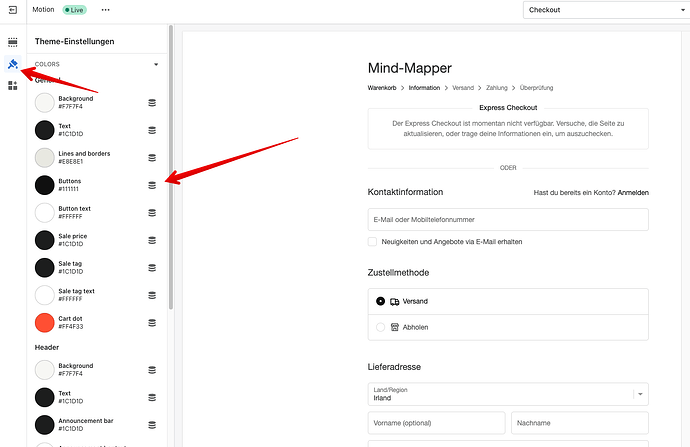This screenshot has width=690, height=447.
Task: Check Neuigkeiten und Angebote via E-Mail erhalten
Action: (372, 242)
